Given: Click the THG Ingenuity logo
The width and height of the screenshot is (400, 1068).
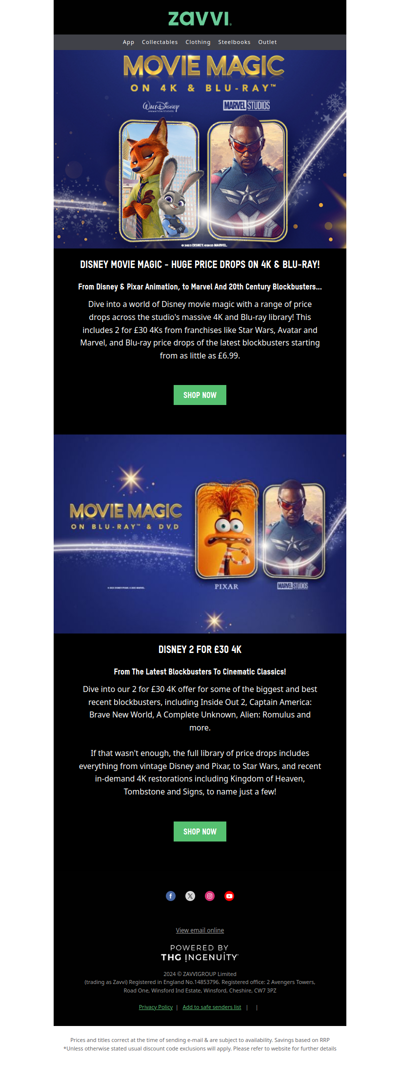Looking at the screenshot, I should [200, 952].
